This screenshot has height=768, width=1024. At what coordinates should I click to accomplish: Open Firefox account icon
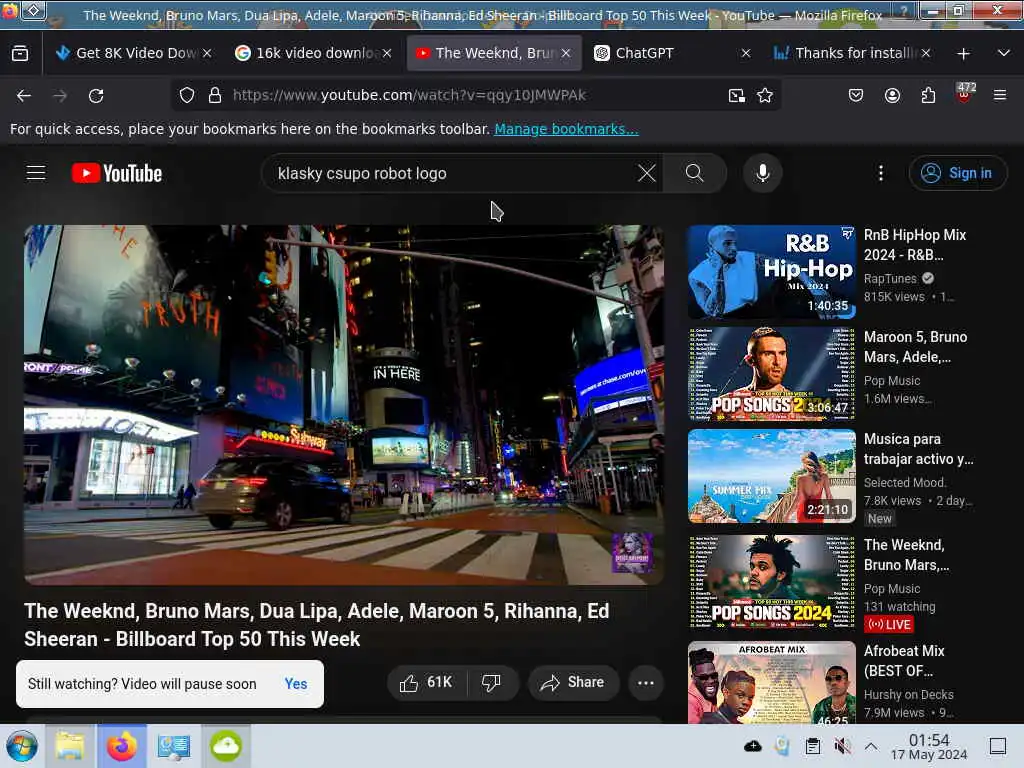click(892, 96)
